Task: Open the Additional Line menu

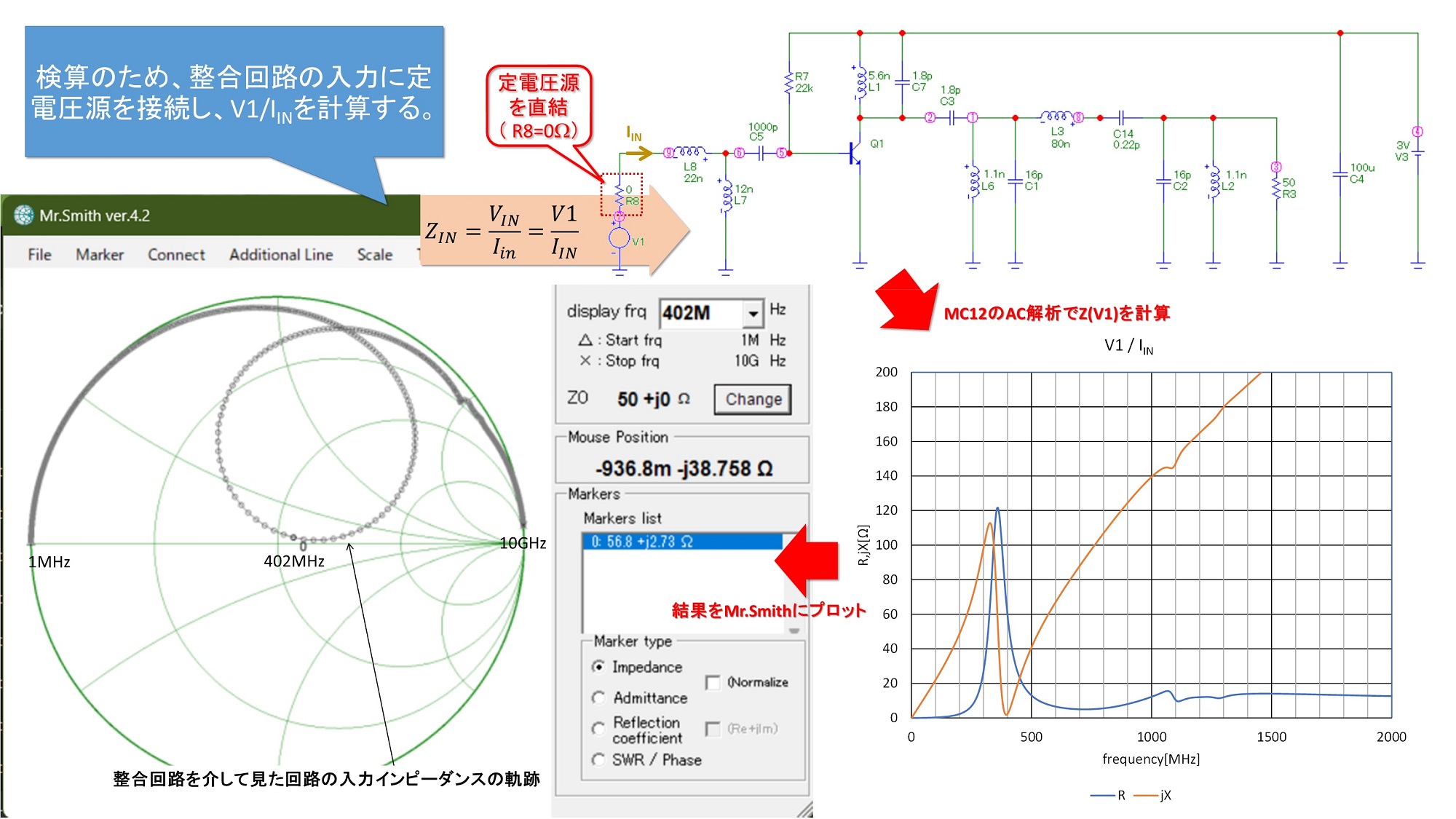Action: pyautogui.click(x=281, y=255)
